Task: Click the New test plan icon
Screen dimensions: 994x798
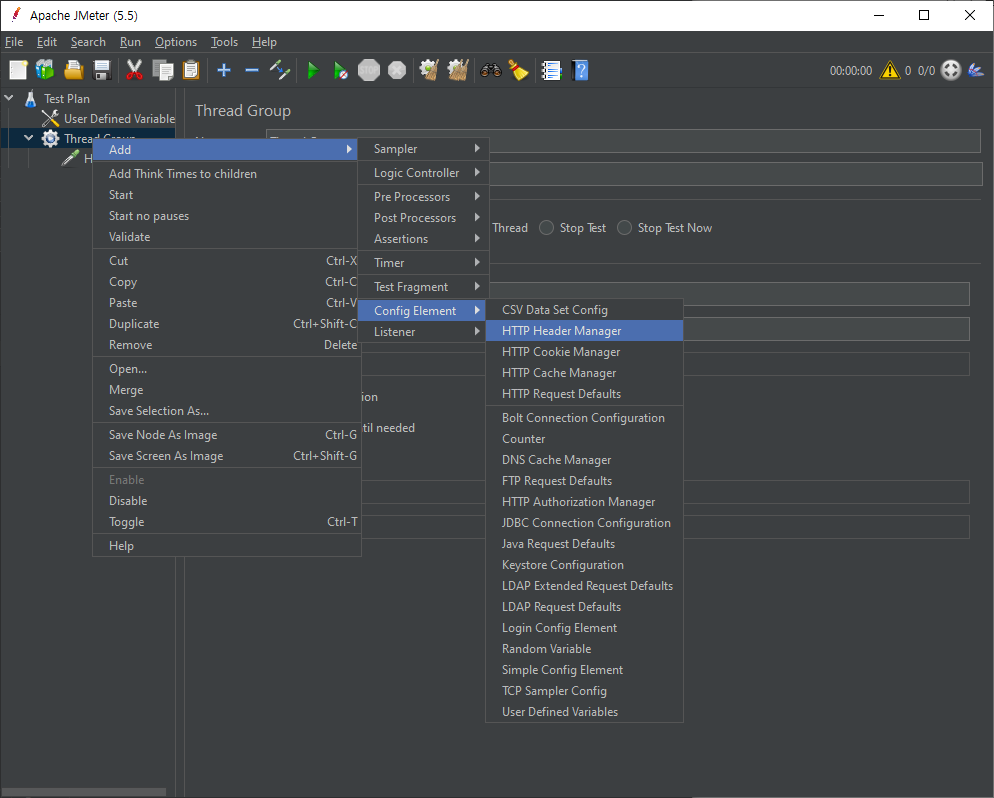Action: (18, 70)
